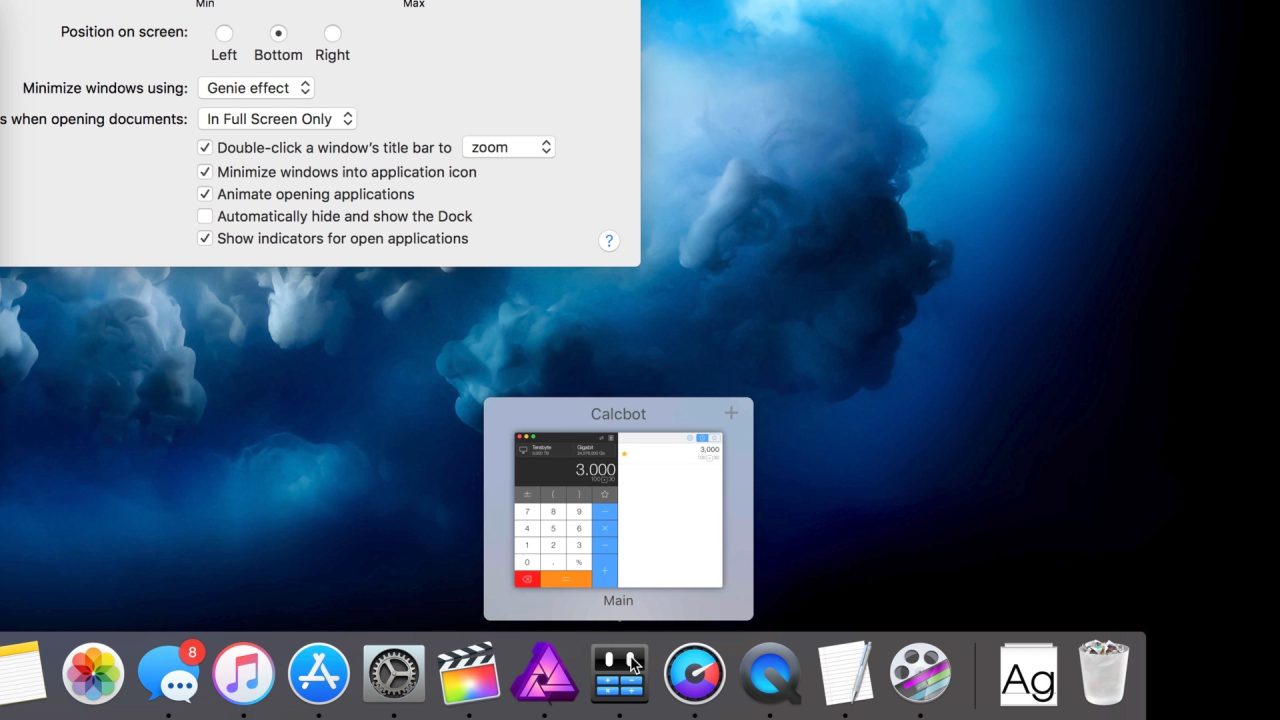Open the Trash in the Dock
1280x720 pixels.
tap(1104, 673)
